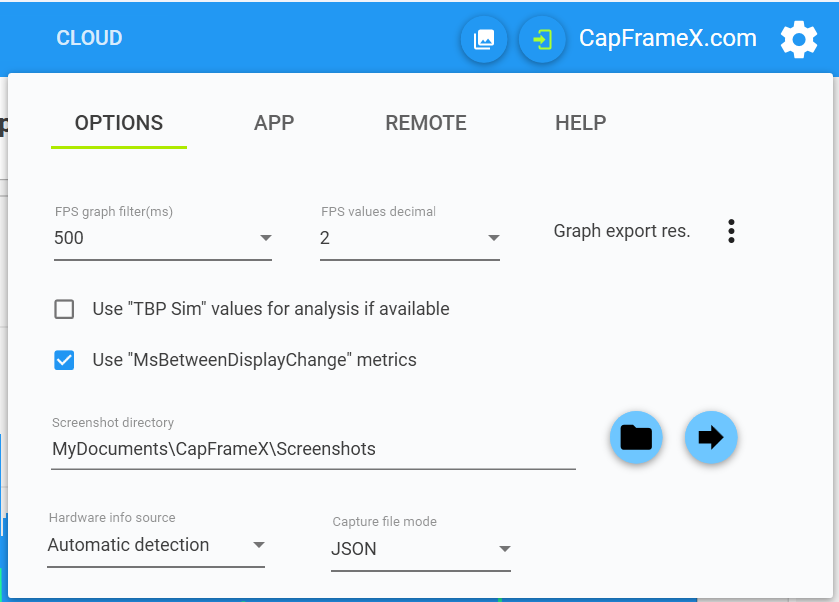The width and height of the screenshot is (839, 602).
Task: Switch to the APP tab
Action: coord(274,123)
